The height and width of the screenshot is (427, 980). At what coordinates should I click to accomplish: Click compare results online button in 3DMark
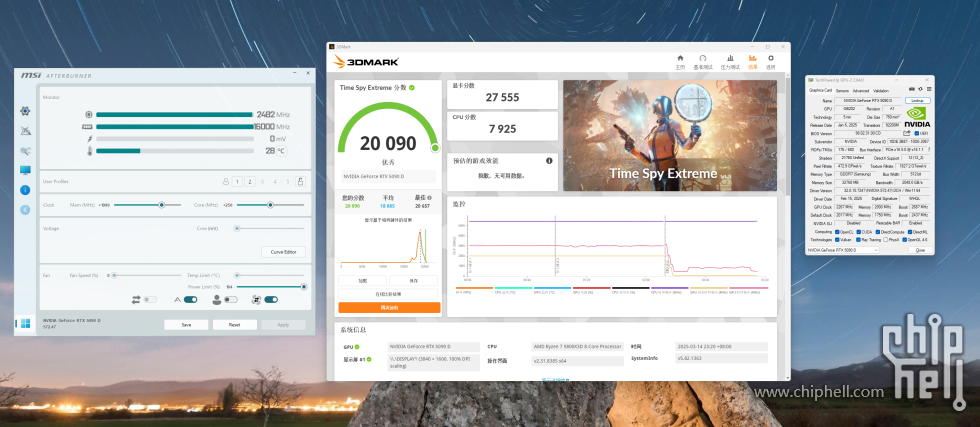[388, 294]
